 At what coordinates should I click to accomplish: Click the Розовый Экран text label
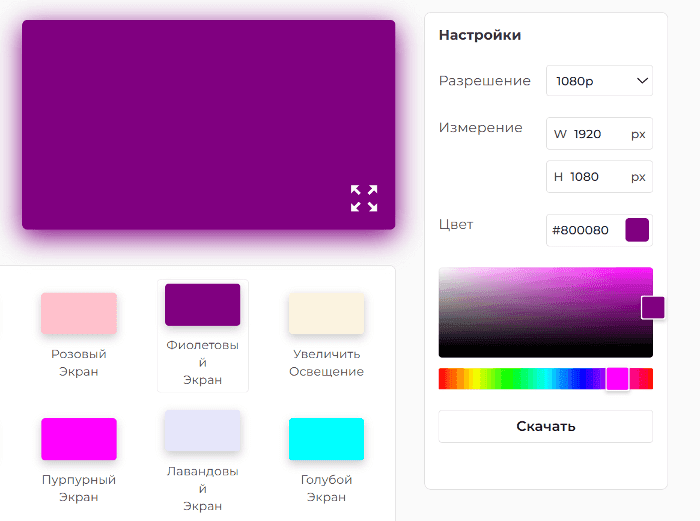tap(79, 363)
